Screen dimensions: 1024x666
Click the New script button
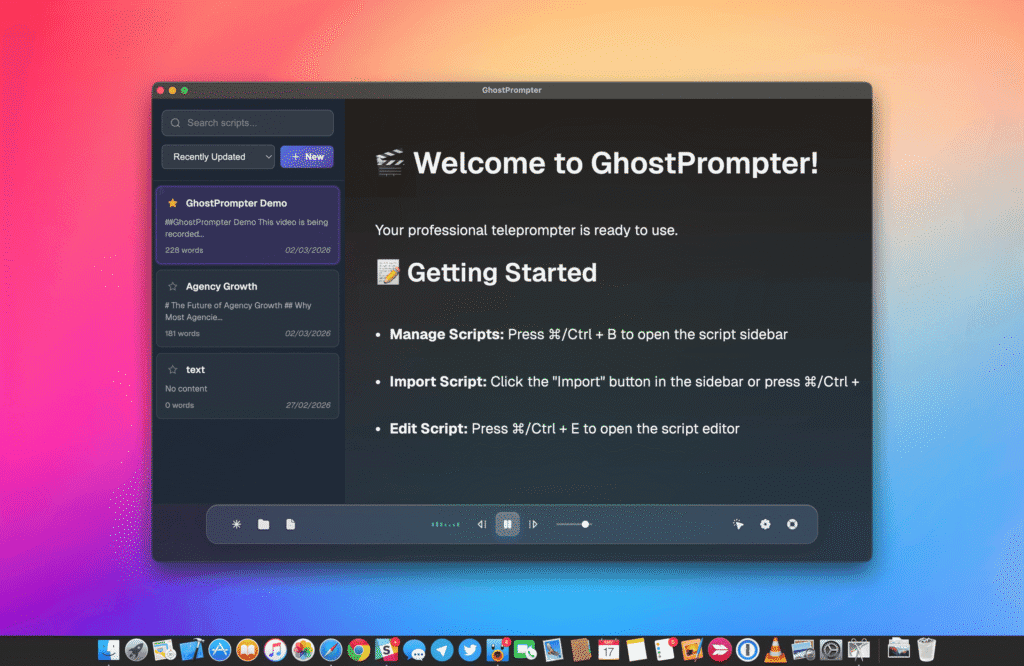click(x=307, y=157)
